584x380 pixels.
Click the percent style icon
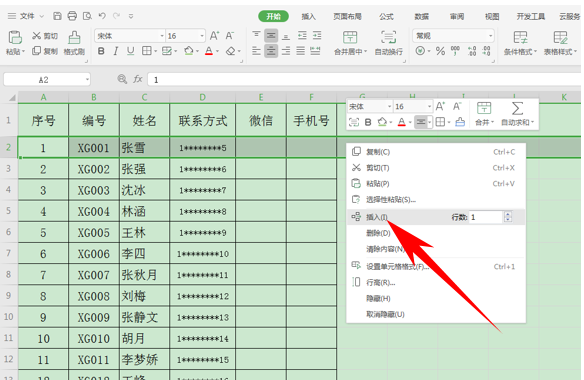[440, 51]
